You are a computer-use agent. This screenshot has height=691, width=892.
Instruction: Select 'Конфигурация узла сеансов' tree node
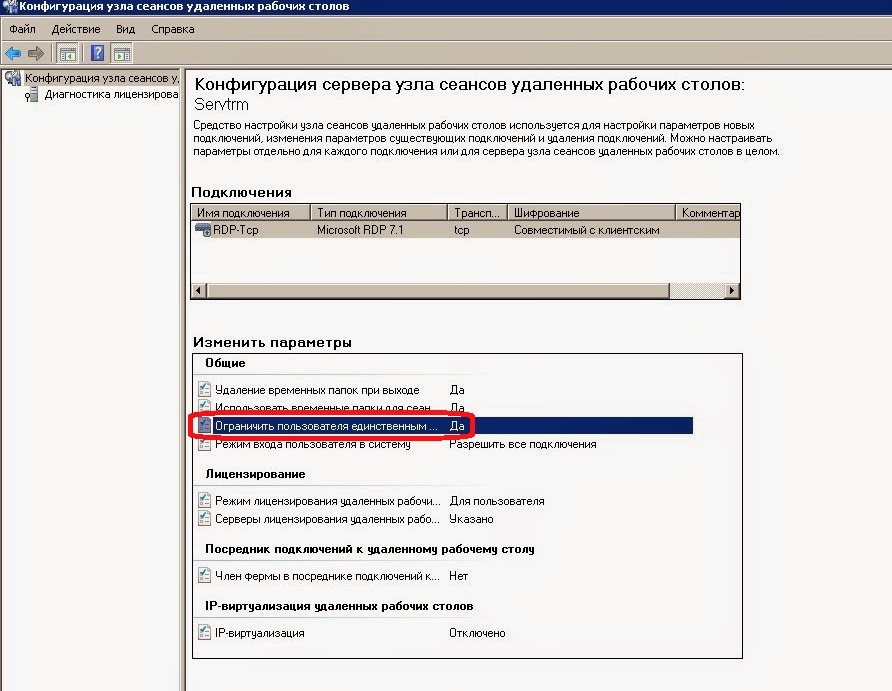102,78
